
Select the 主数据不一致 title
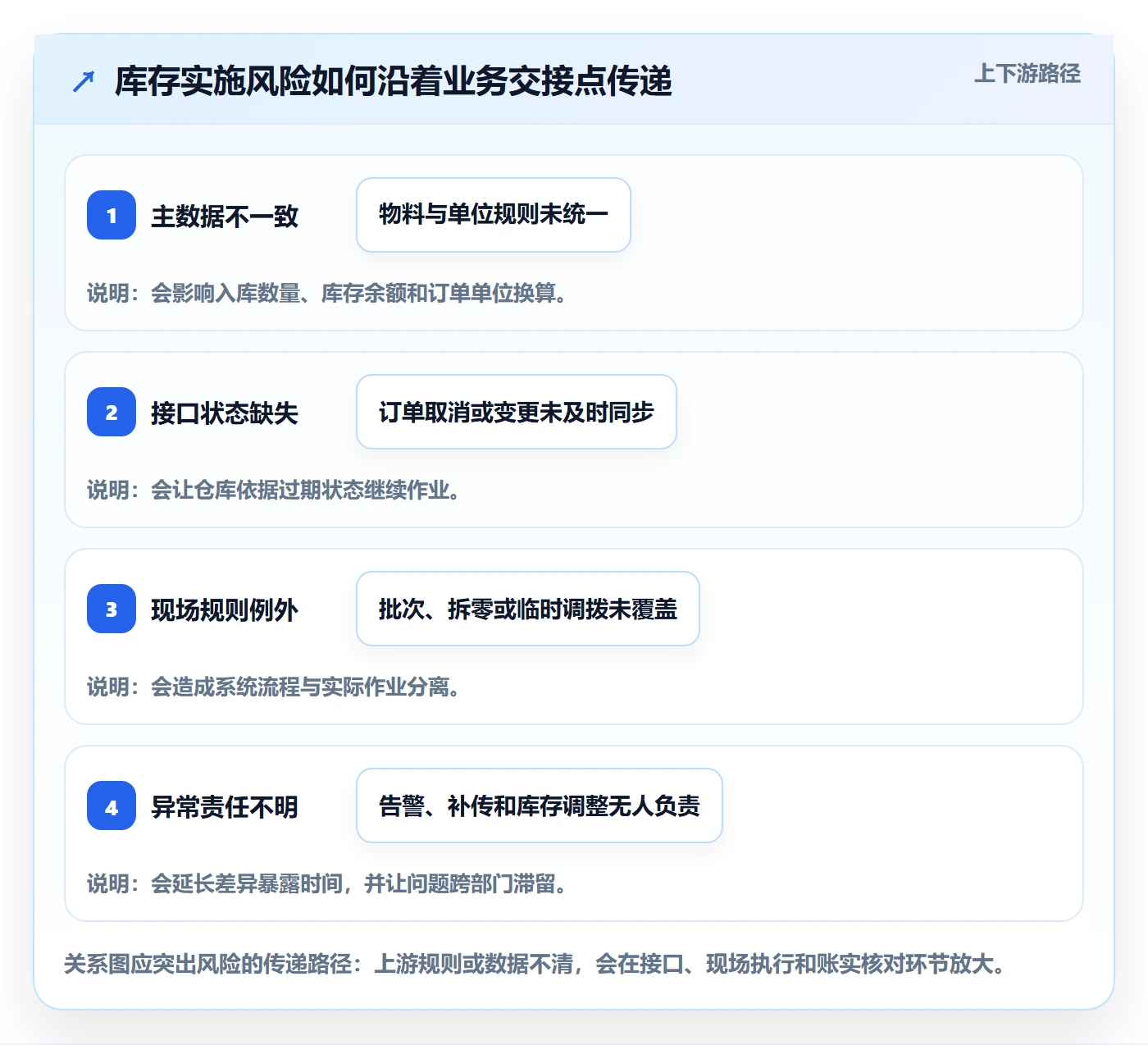point(225,217)
